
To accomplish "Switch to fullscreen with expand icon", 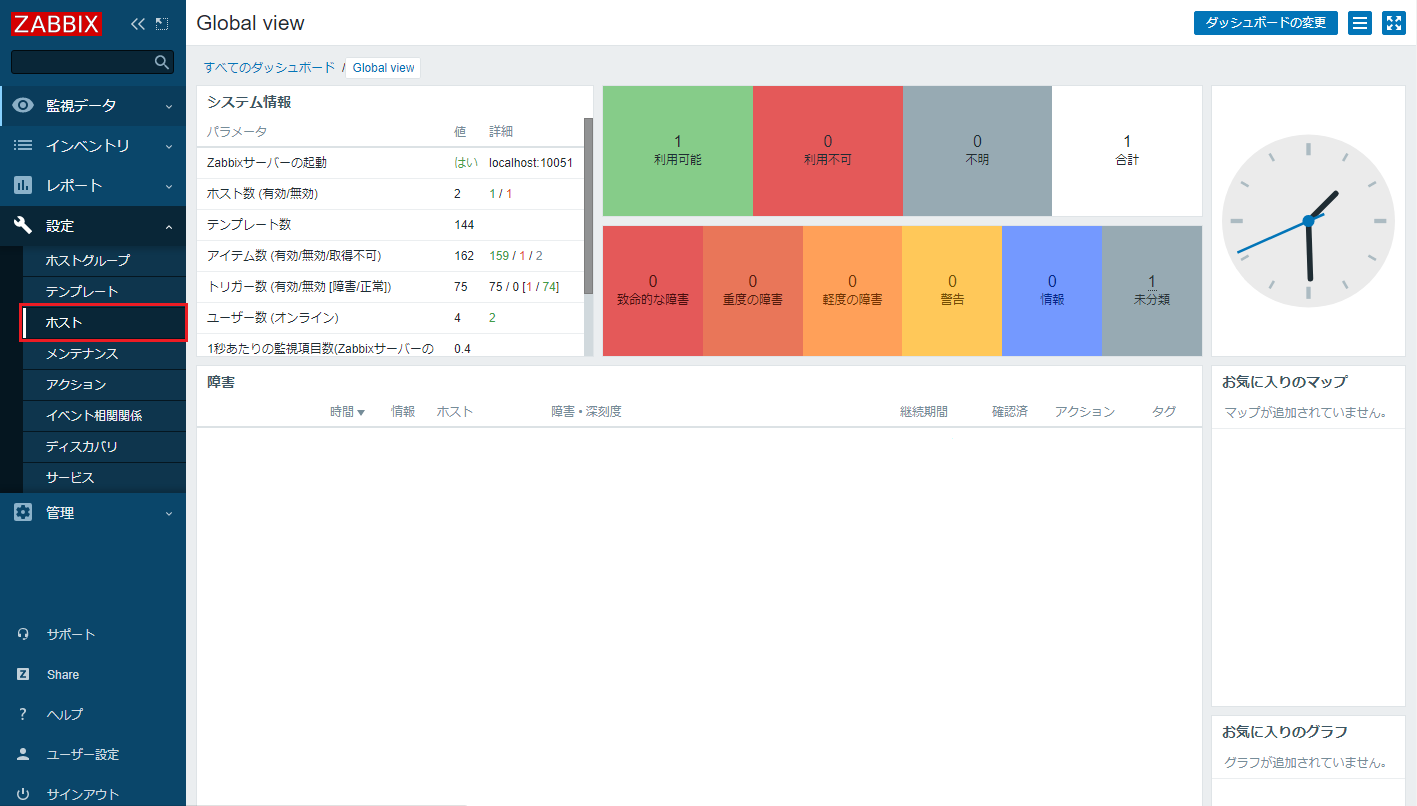I will (1394, 23).
